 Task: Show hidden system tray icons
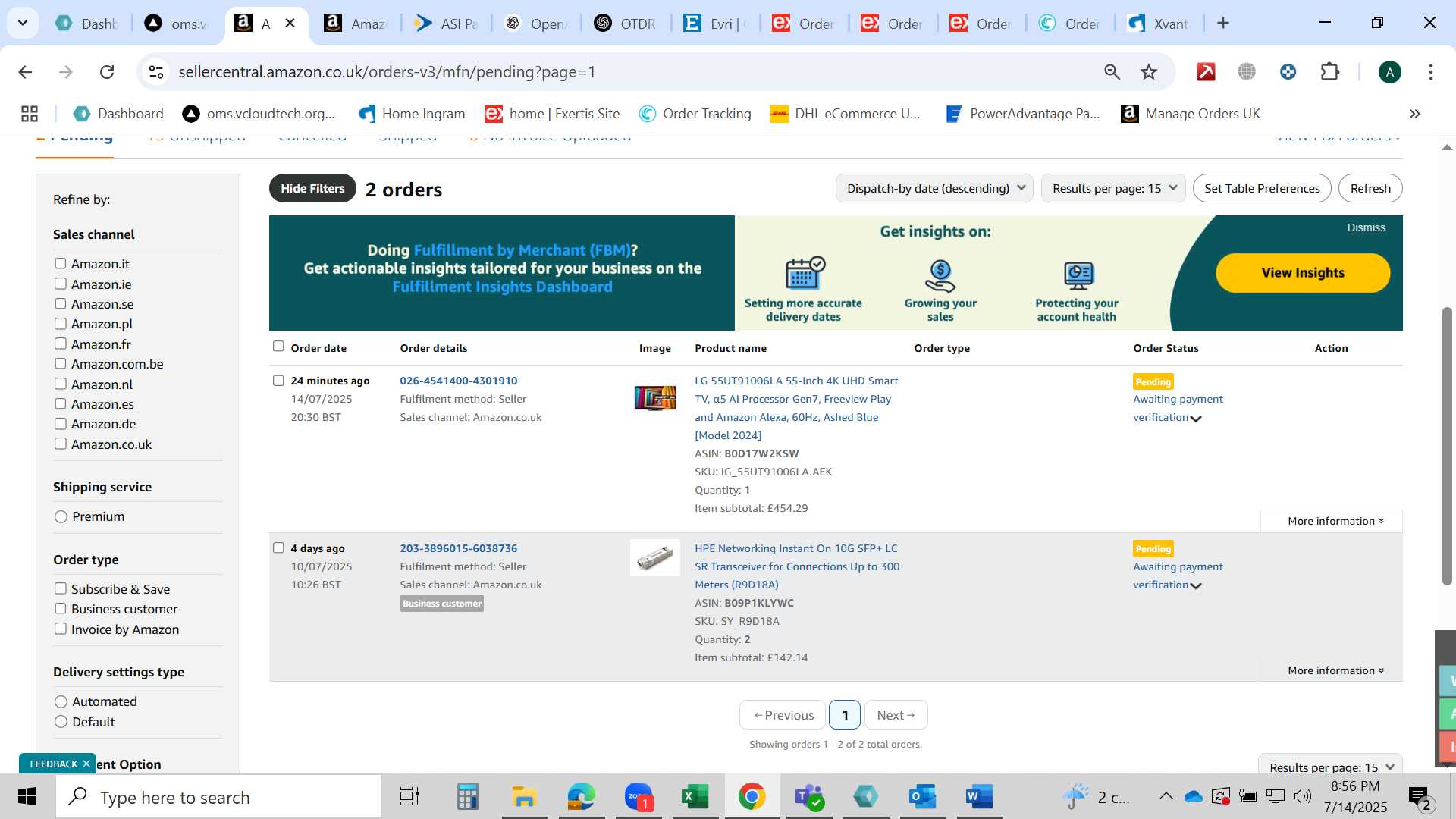click(x=1166, y=796)
